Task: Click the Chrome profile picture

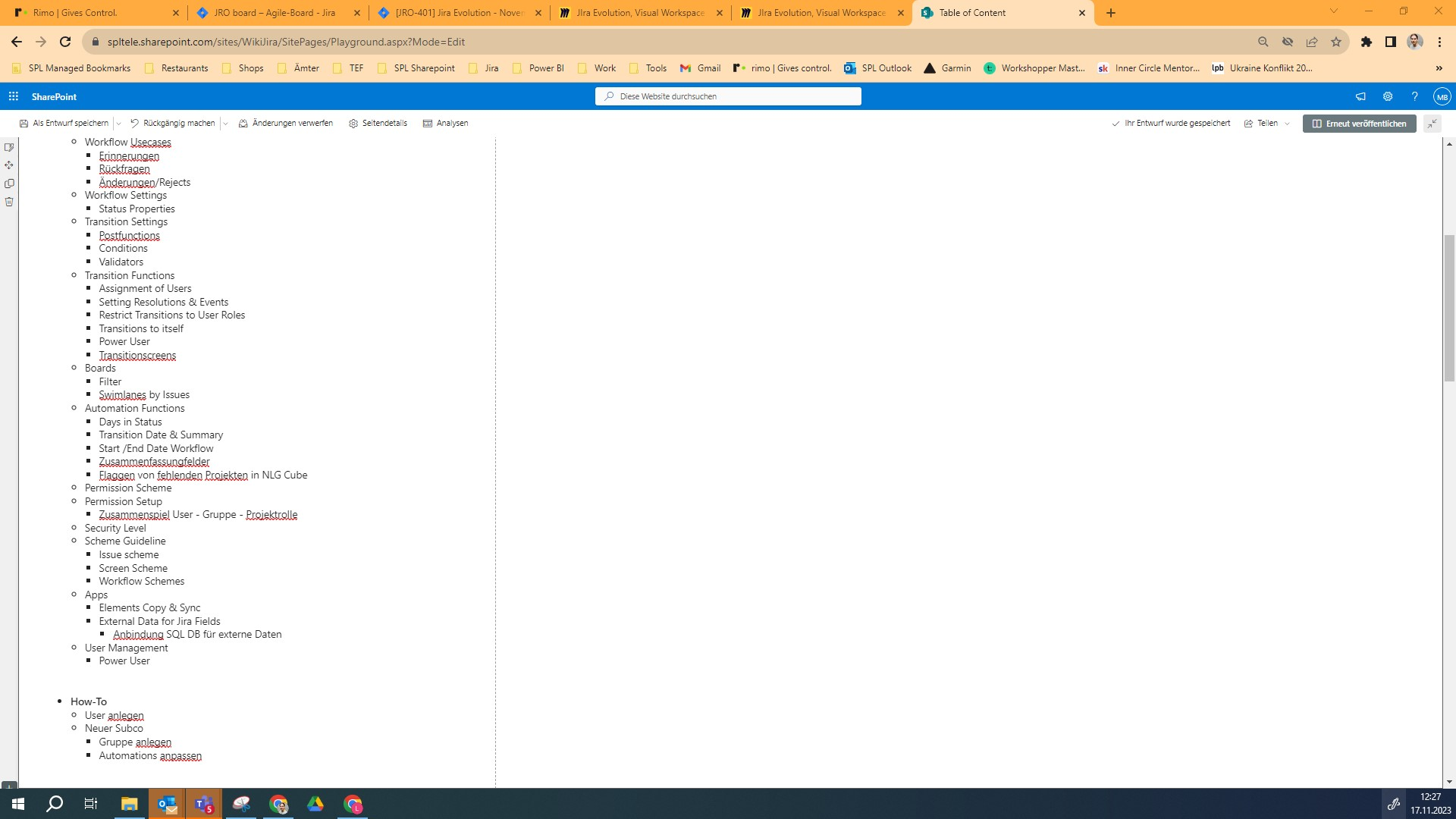Action: [1415, 42]
